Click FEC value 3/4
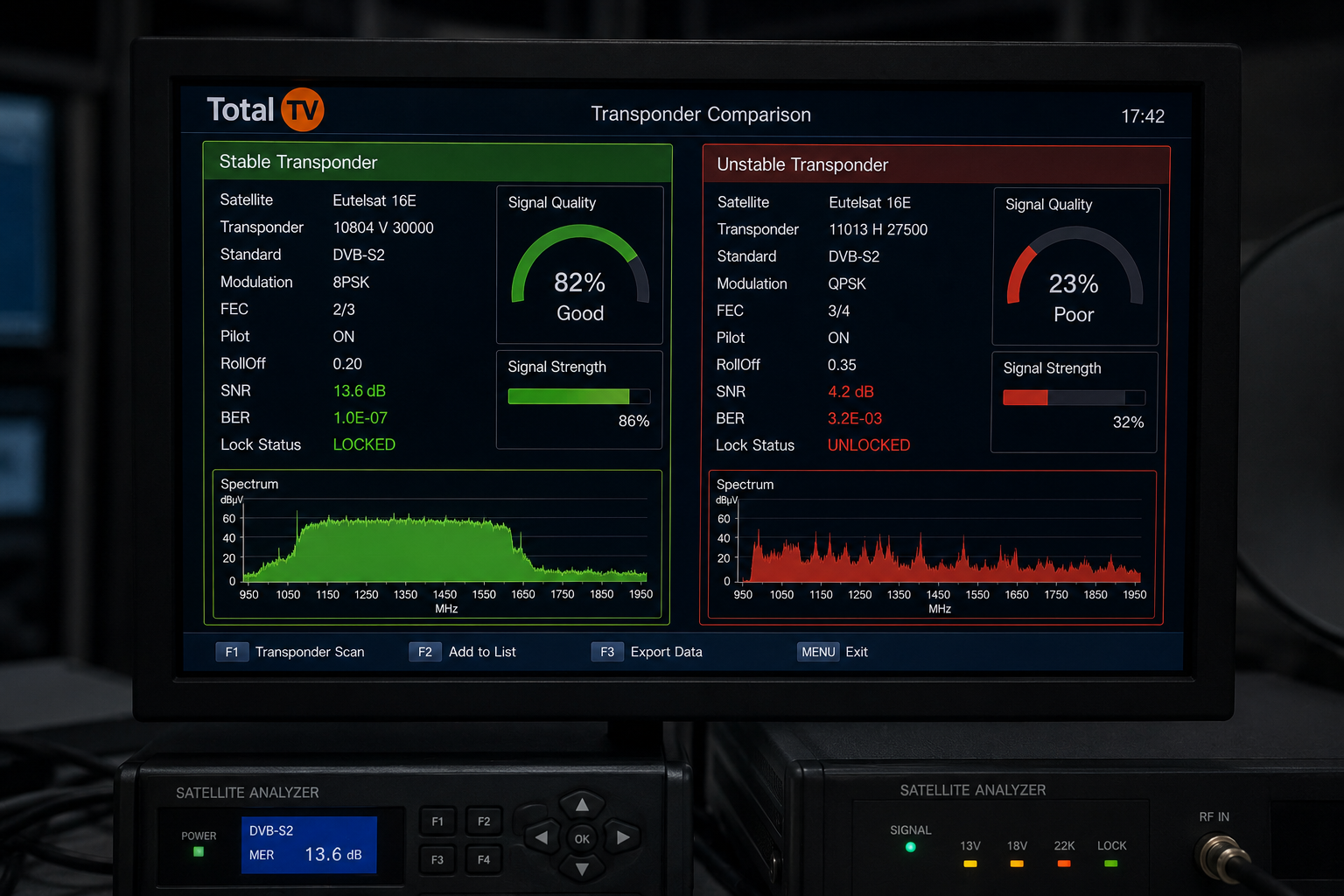This screenshot has height=896, width=1344. 838,311
